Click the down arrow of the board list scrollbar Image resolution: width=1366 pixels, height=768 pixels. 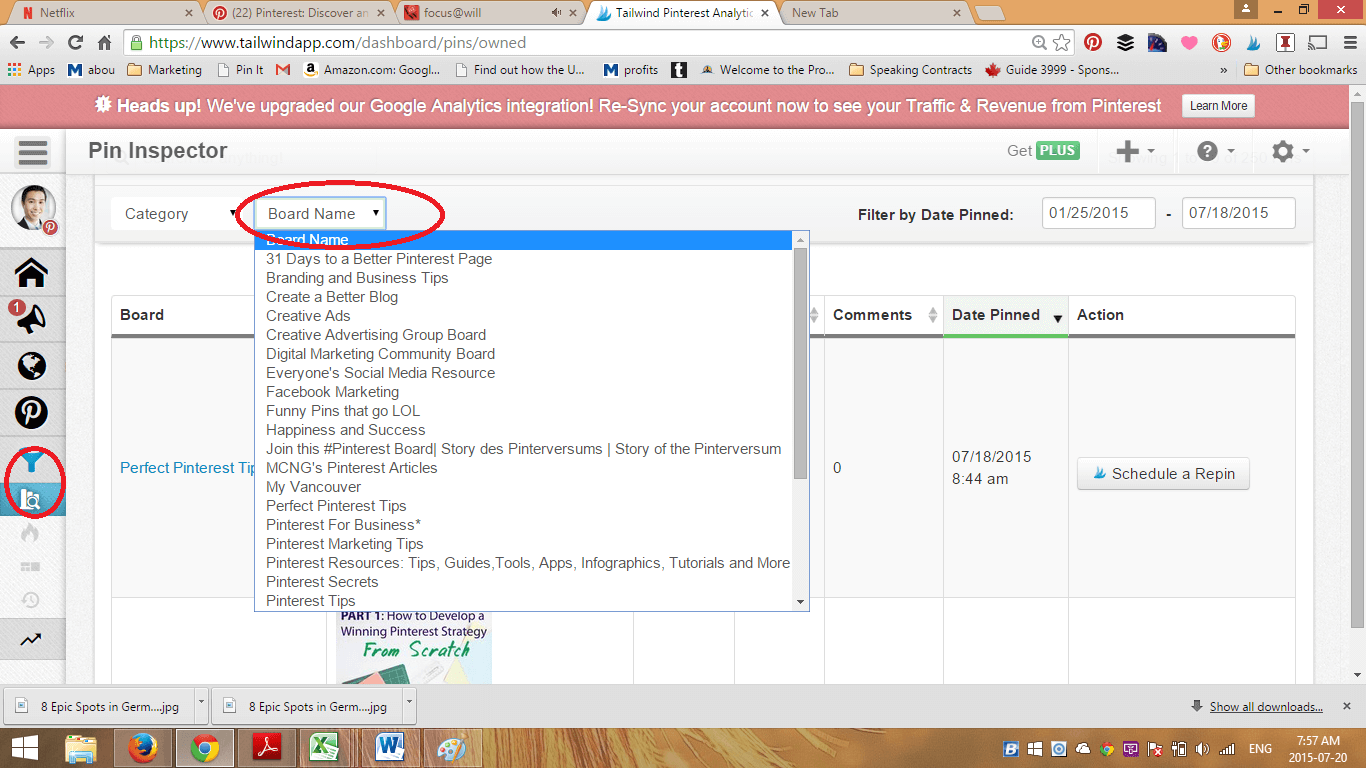[800, 602]
